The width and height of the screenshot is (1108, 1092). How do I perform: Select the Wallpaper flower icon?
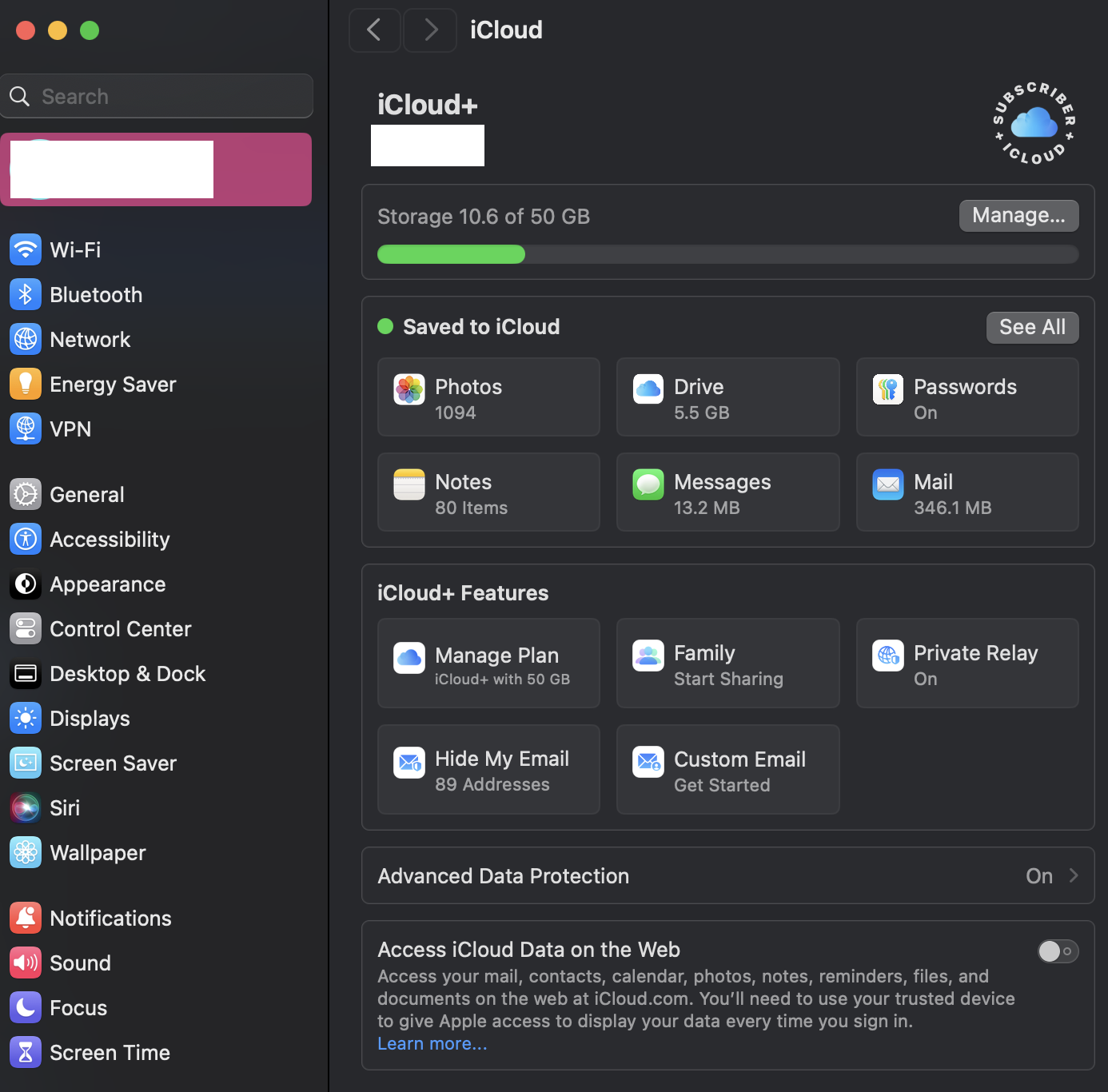(26, 852)
